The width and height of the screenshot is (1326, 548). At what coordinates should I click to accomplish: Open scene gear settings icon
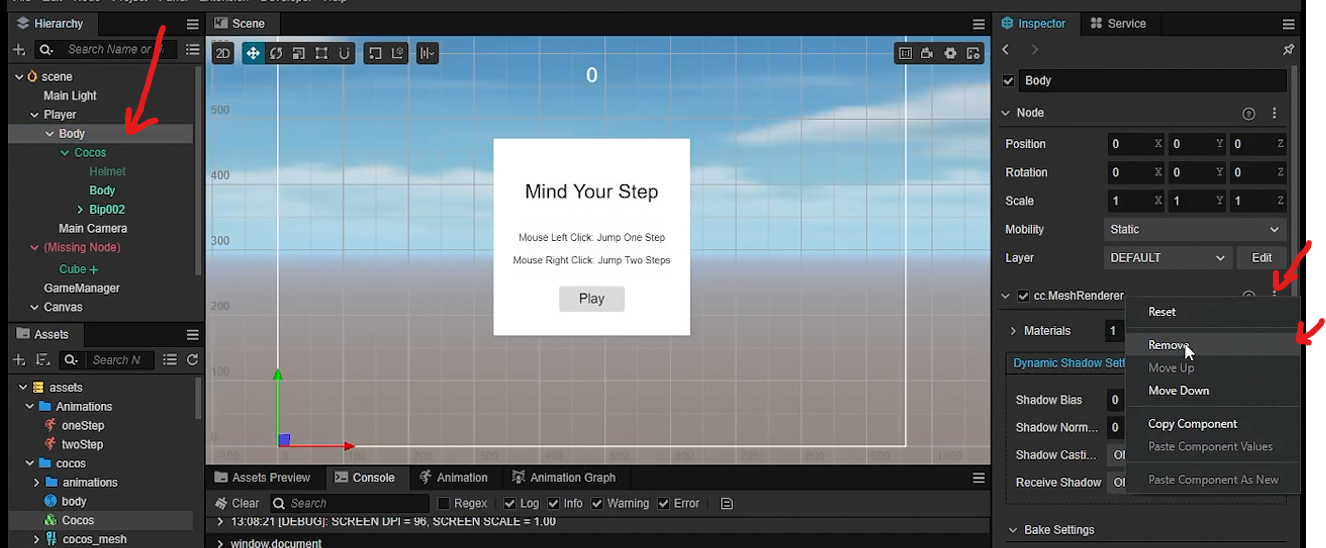click(950, 53)
